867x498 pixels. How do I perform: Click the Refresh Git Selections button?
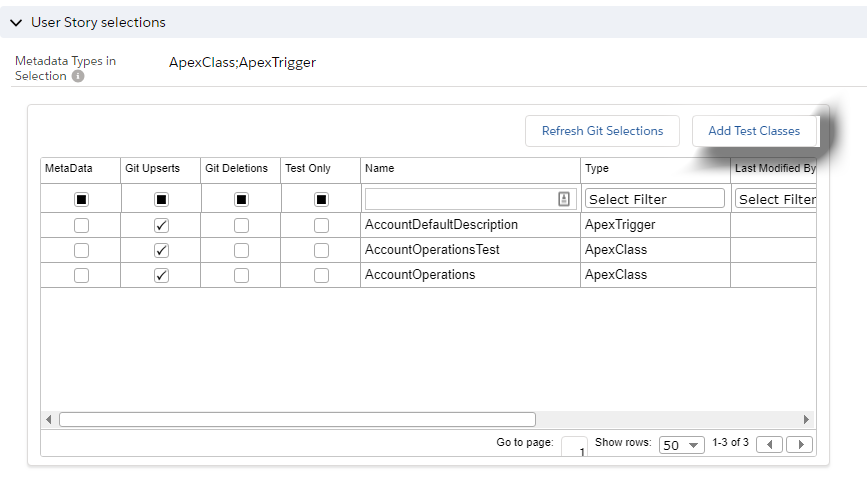pos(602,131)
